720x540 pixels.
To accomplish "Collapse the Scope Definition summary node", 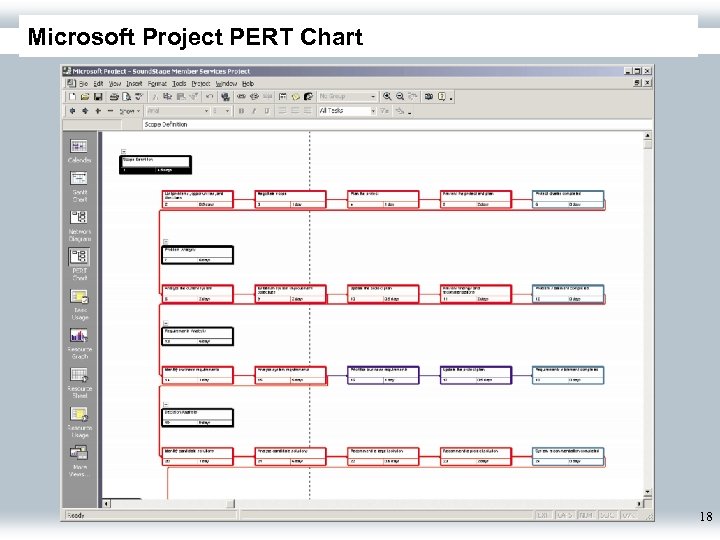I will (x=124, y=151).
